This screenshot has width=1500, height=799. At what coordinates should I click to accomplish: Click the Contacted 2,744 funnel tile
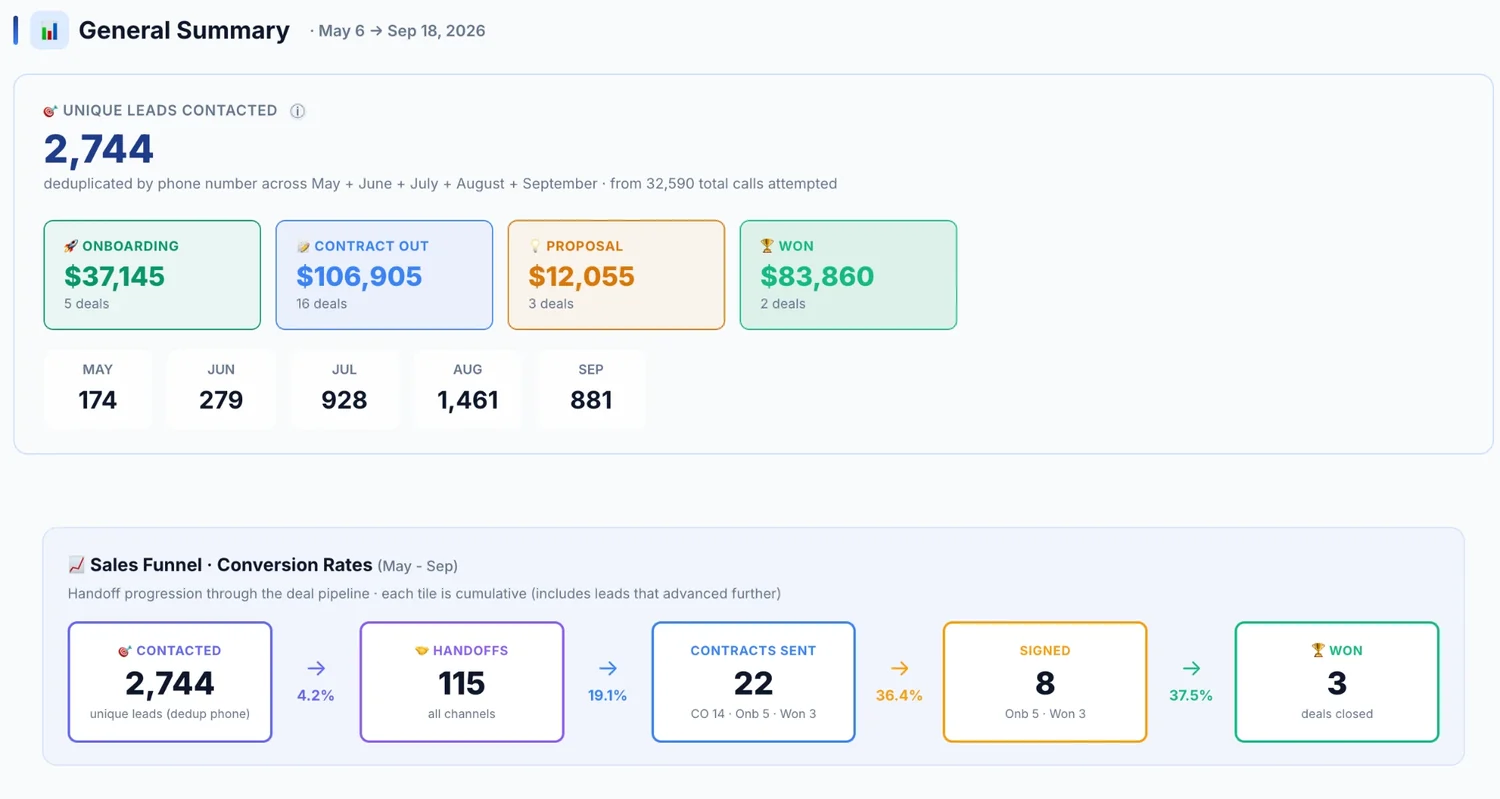170,682
